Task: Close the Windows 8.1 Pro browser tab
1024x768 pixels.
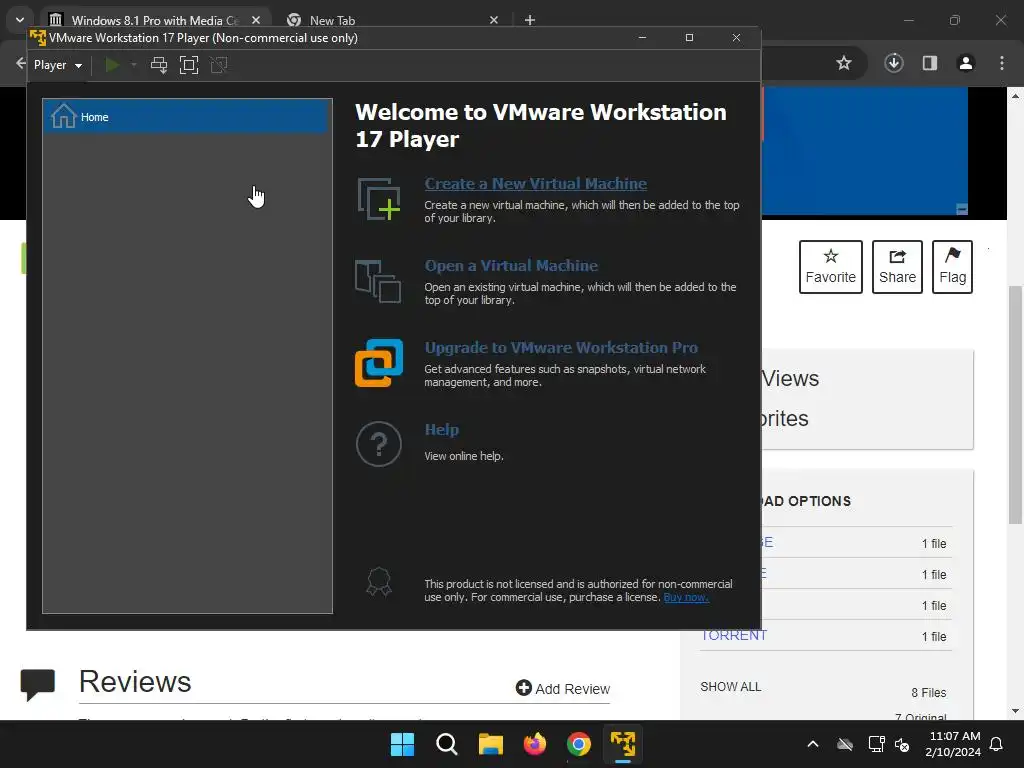Action: coord(256,20)
